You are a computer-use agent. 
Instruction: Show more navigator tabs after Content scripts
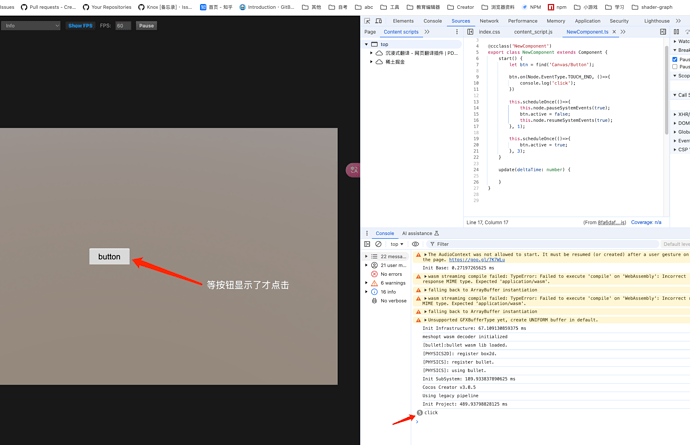tap(427, 32)
